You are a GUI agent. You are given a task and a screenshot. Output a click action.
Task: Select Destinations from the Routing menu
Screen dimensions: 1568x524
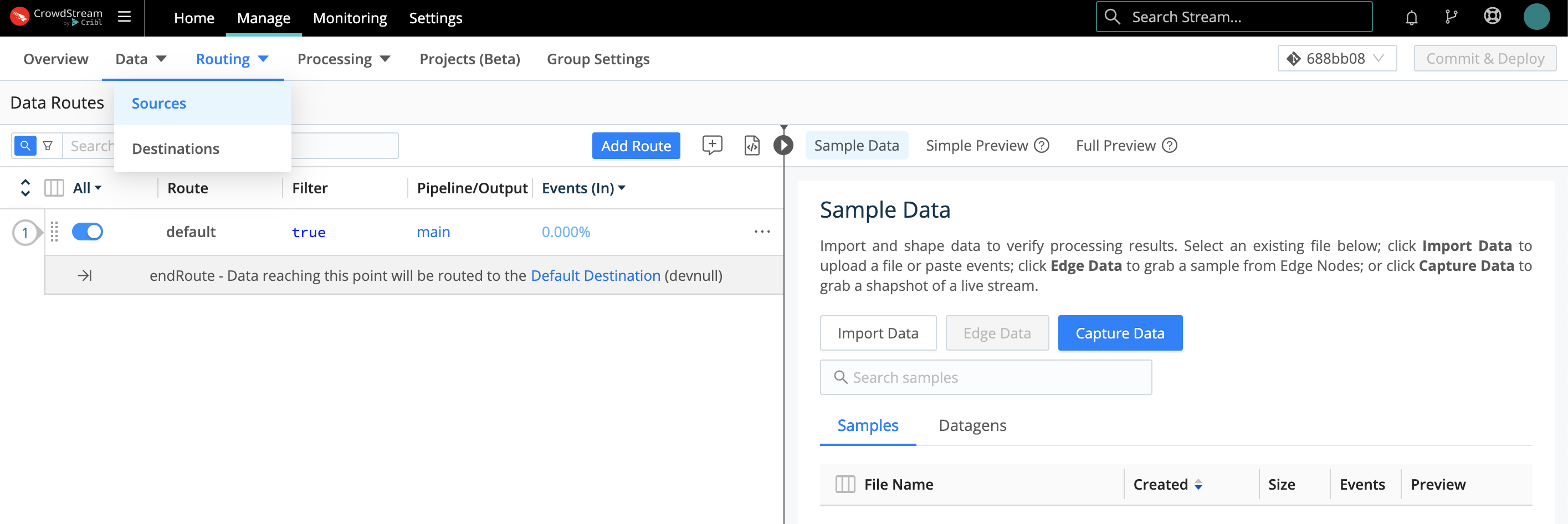(175, 148)
